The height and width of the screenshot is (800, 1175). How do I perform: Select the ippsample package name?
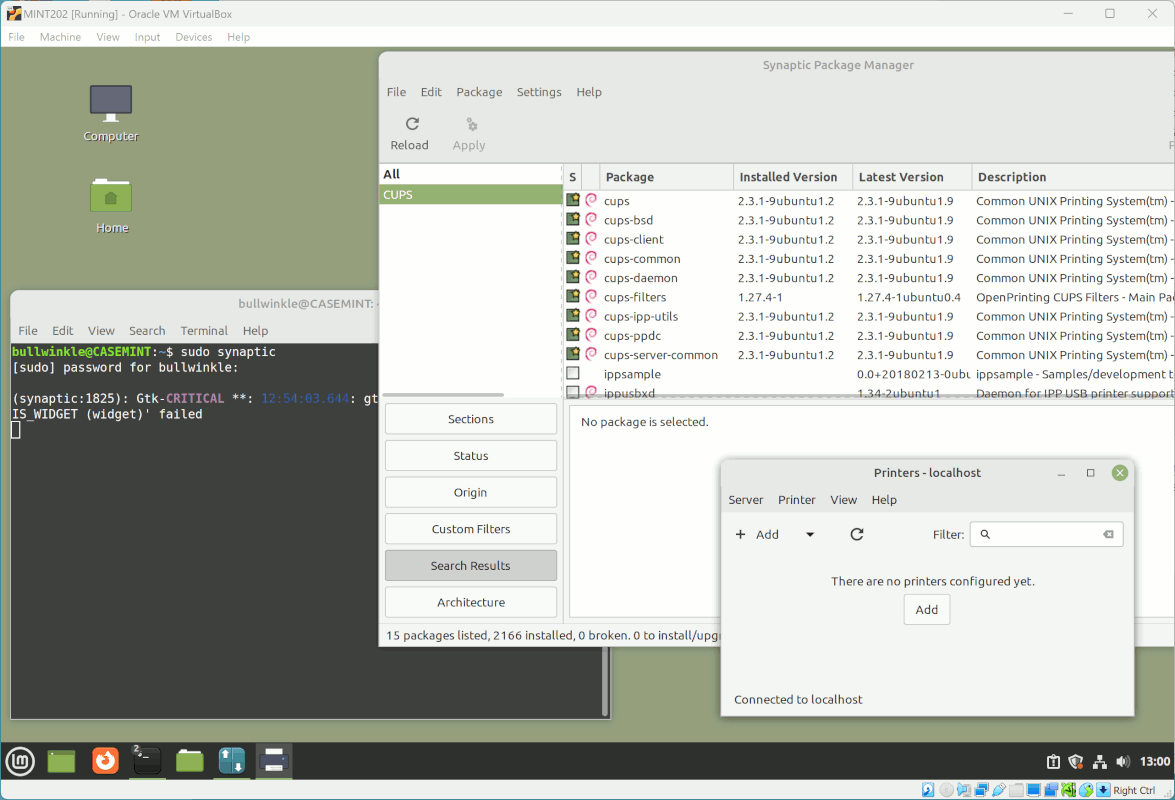click(632, 374)
